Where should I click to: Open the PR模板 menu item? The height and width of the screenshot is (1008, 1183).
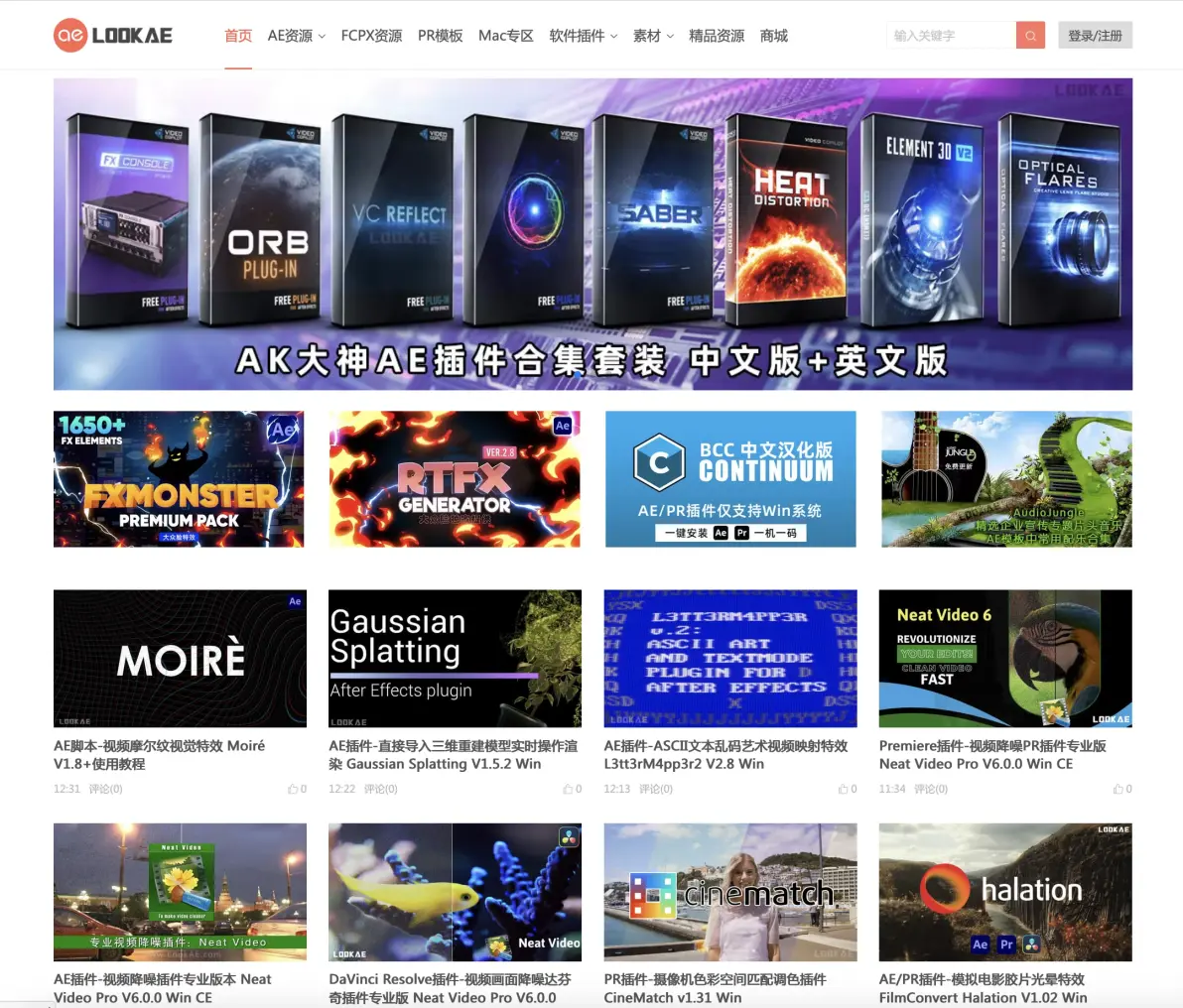440,36
